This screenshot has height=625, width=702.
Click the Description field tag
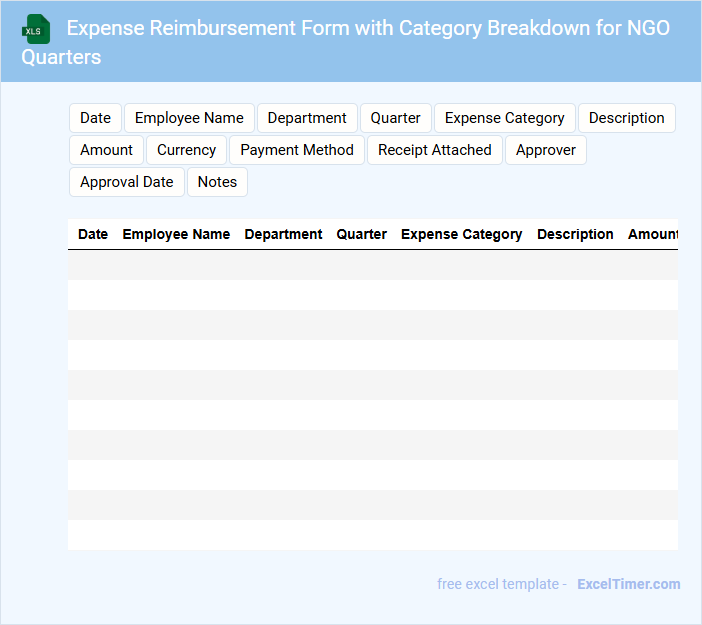(626, 118)
